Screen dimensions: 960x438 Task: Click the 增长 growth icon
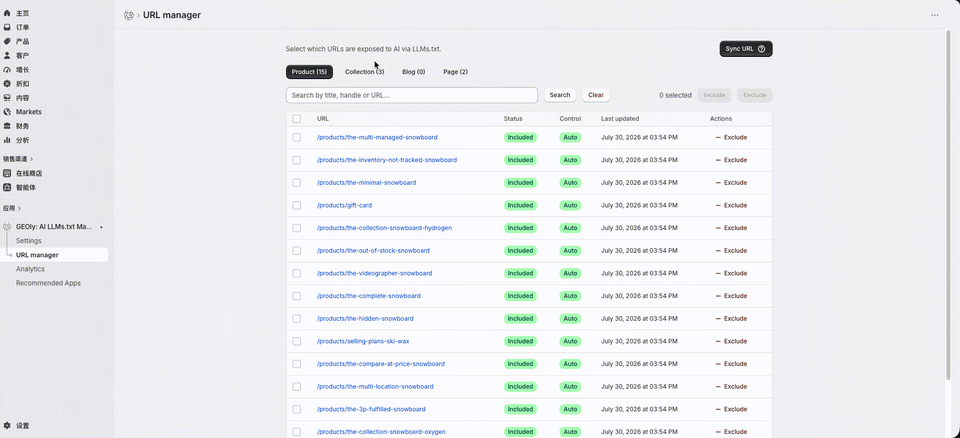click(x=7, y=69)
